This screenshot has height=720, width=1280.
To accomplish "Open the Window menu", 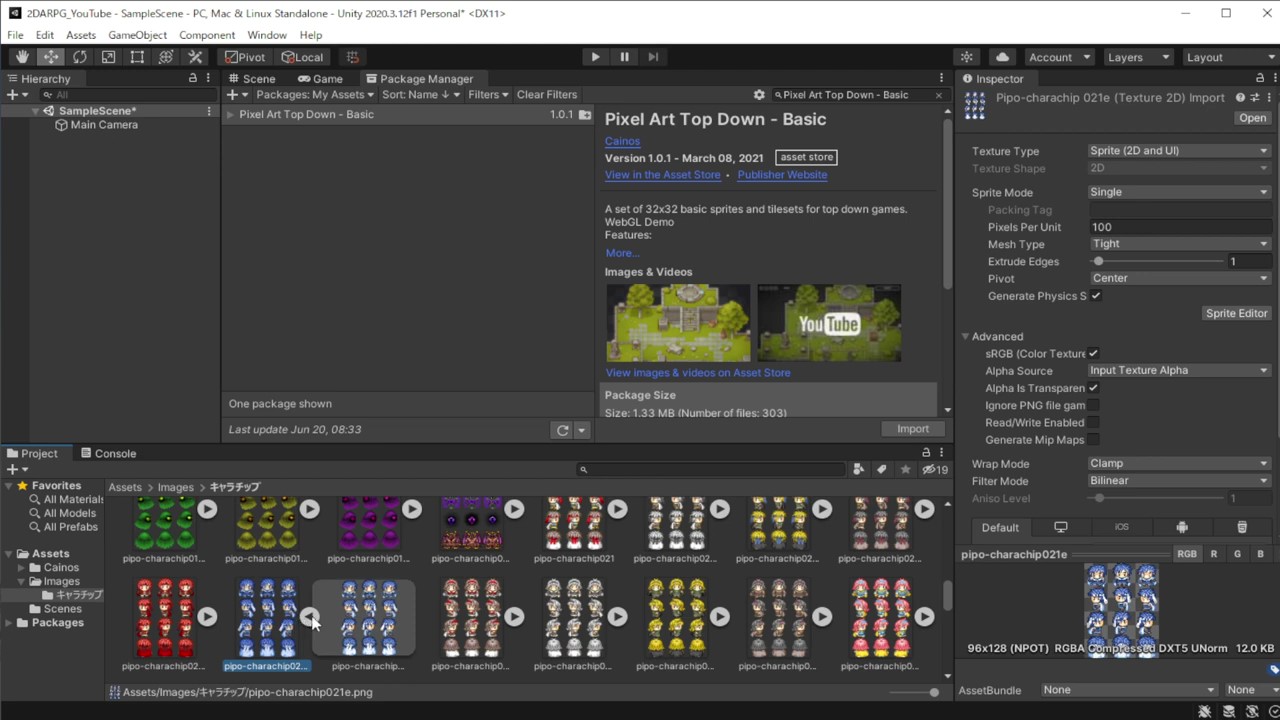I will pos(267,35).
